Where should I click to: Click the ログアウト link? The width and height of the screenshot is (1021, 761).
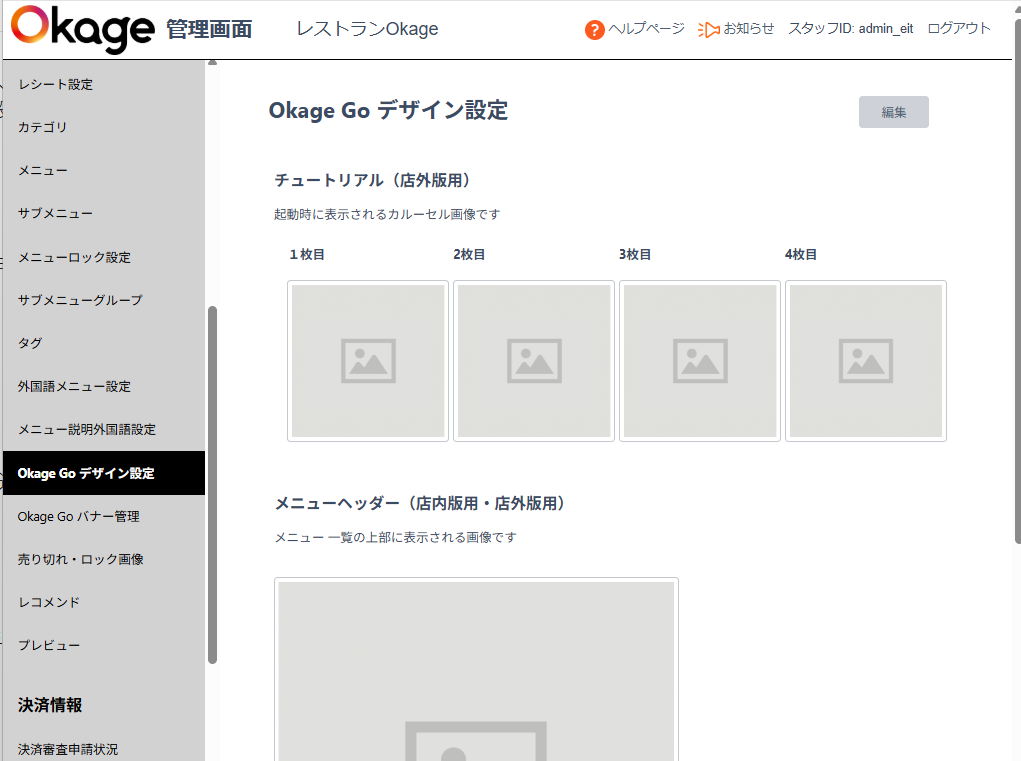958,29
